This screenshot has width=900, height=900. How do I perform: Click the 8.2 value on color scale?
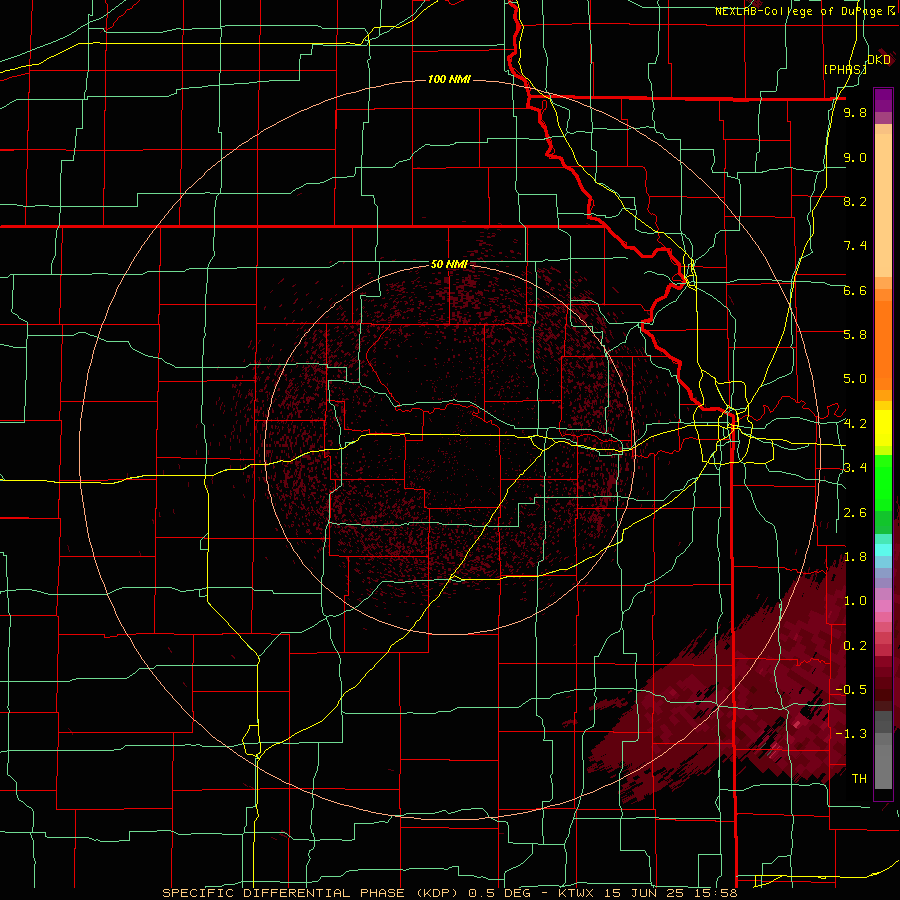pyautogui.click(x=855, y=201)
